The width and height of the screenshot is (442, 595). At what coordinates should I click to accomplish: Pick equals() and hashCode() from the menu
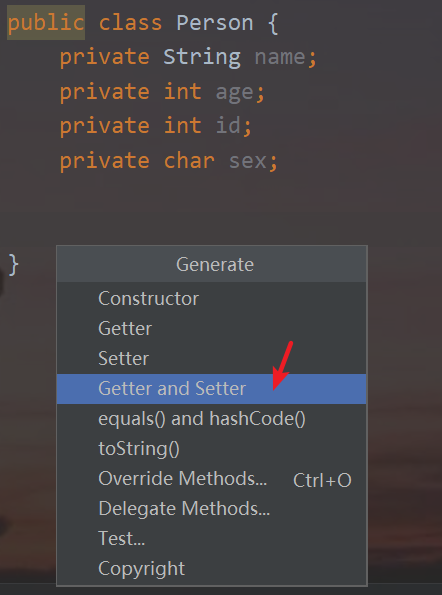211,419
